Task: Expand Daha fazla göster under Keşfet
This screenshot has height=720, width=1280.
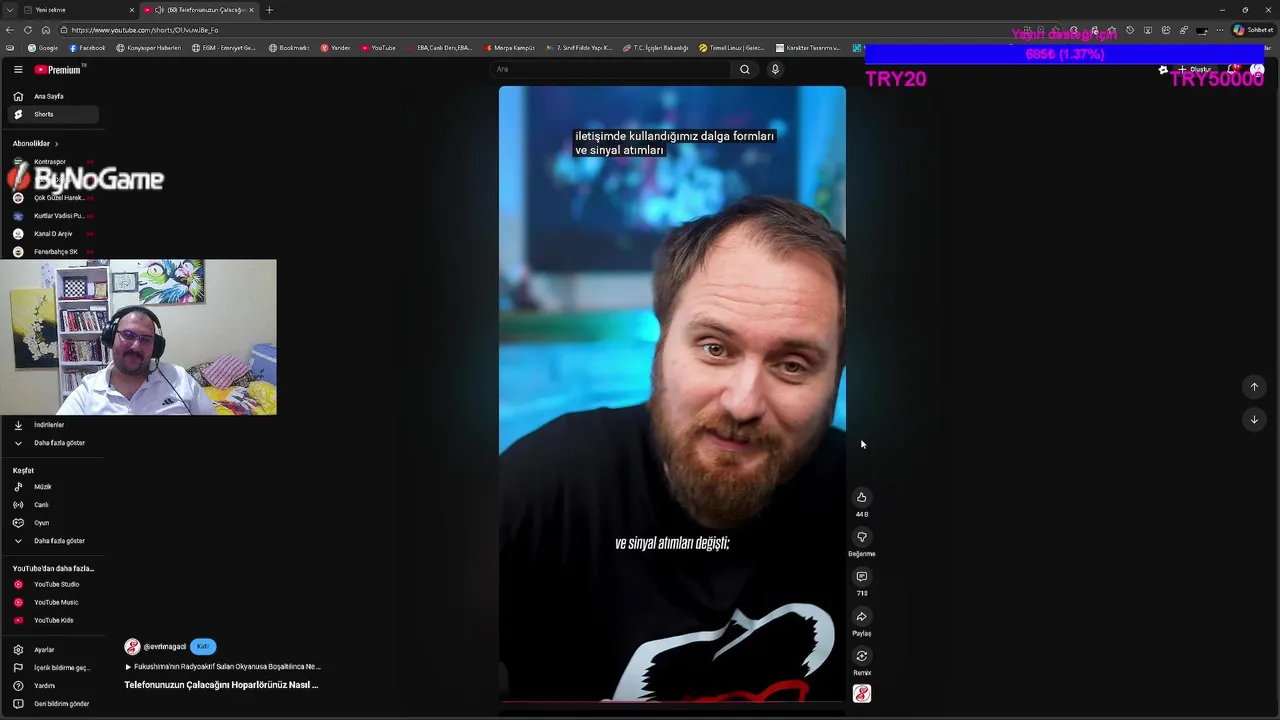Action: [x=52, y=541]
